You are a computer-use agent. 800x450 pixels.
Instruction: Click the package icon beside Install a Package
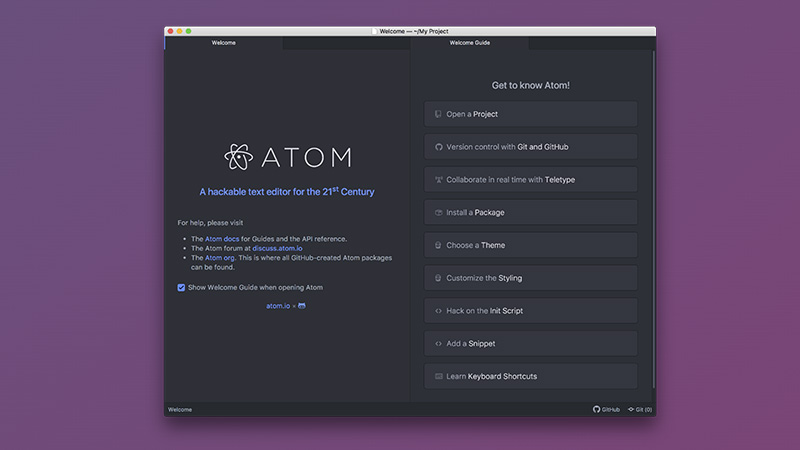pos(438,213)
